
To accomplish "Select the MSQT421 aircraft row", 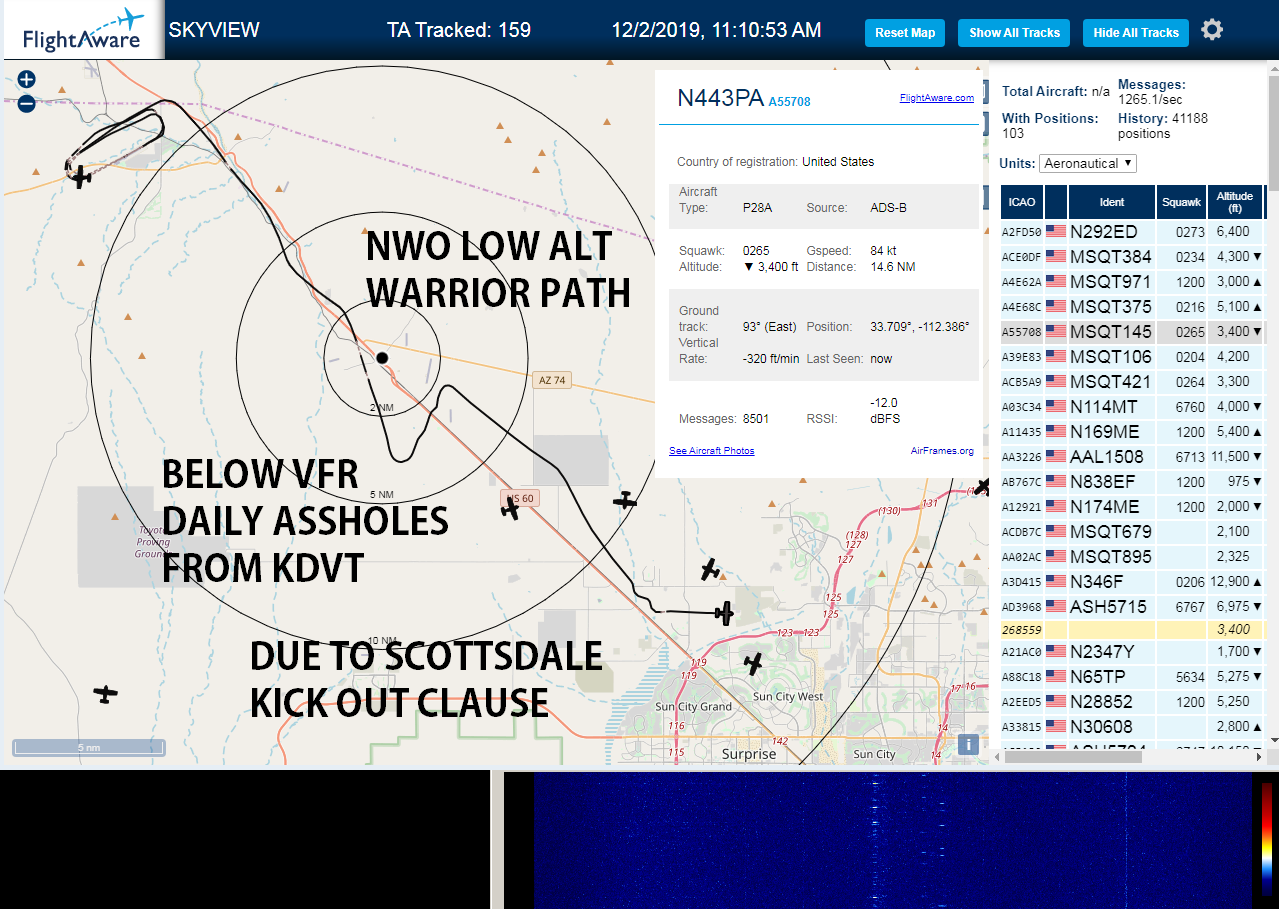I will (1133, 381).
